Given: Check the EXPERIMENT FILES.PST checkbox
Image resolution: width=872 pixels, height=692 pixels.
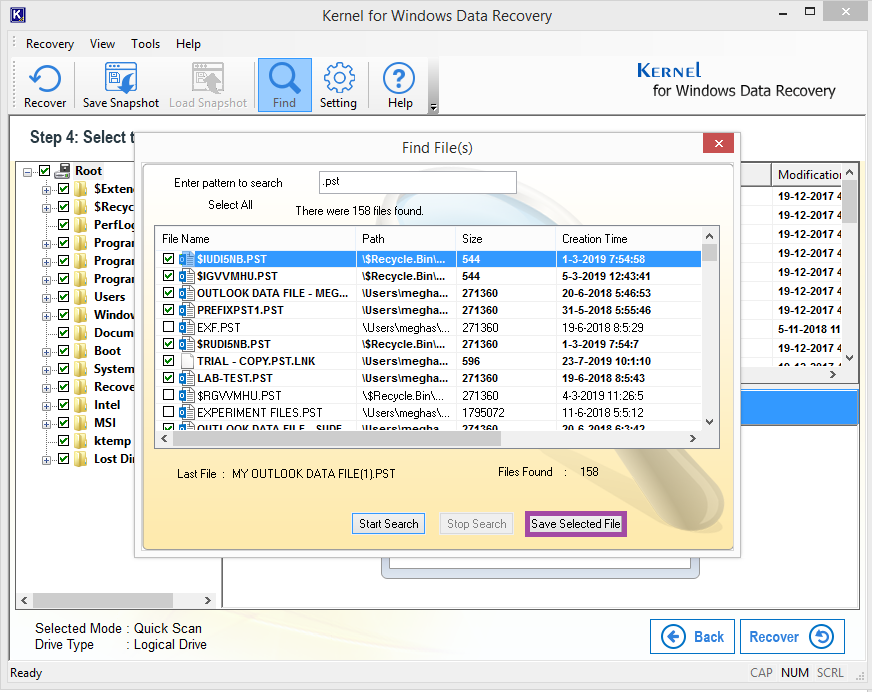Looking at the screenshot, I should coord(168,412).
